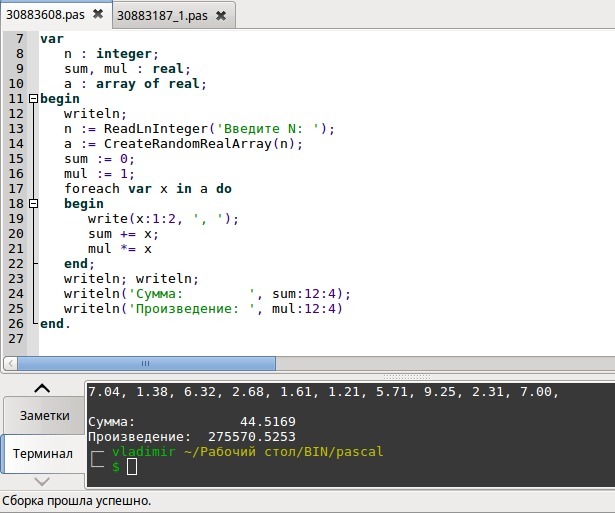Click 'writeln; writeln;' on line 23
Viewport: 615px width, 513px height.
point(131,278)
